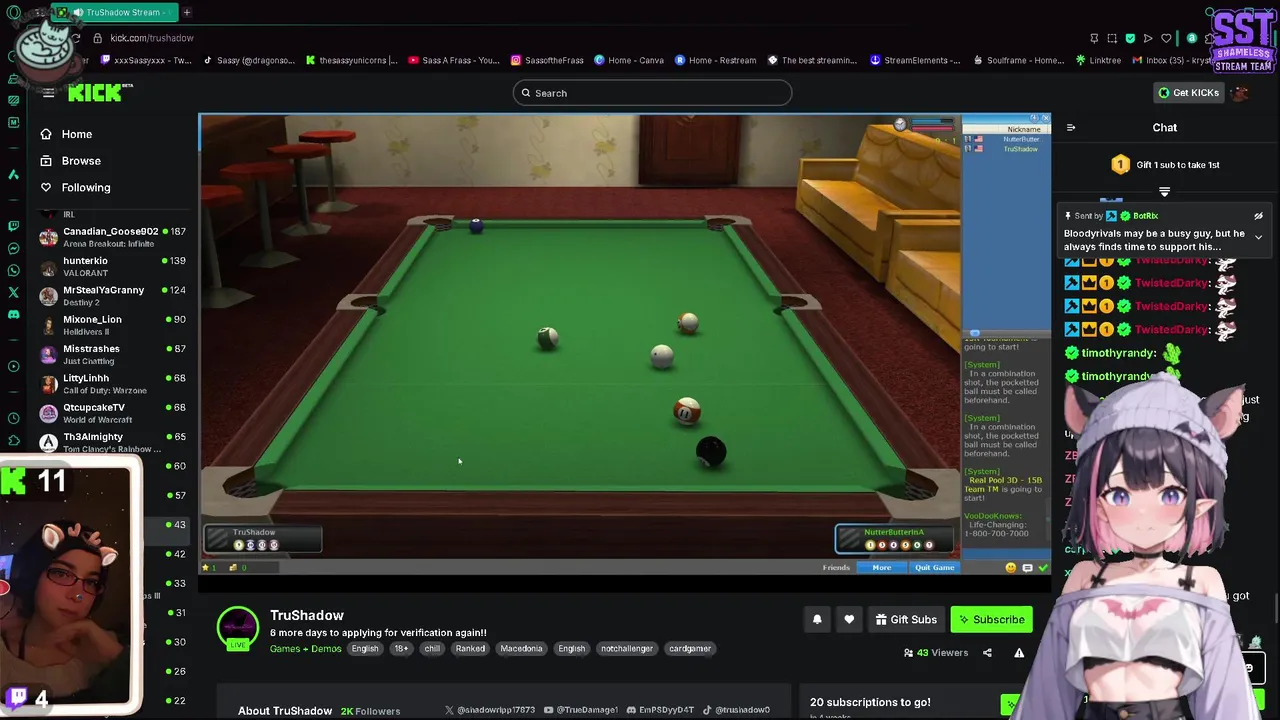This screenshot has width=1280, height=720.
Task: Open the @shadowripp17873 X link
Action: pos(490,710)
